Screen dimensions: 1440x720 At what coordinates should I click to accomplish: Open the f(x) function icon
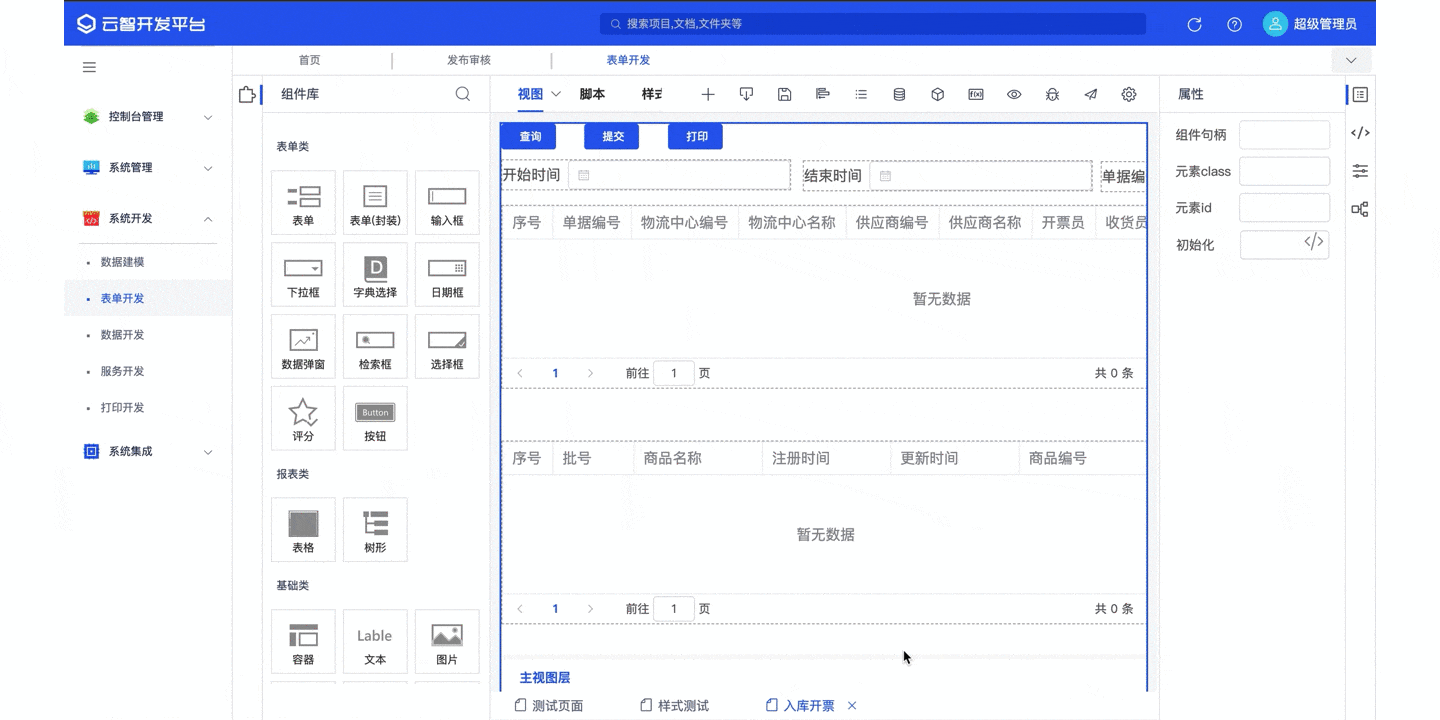pyautogui.click(x=976, y=94)
